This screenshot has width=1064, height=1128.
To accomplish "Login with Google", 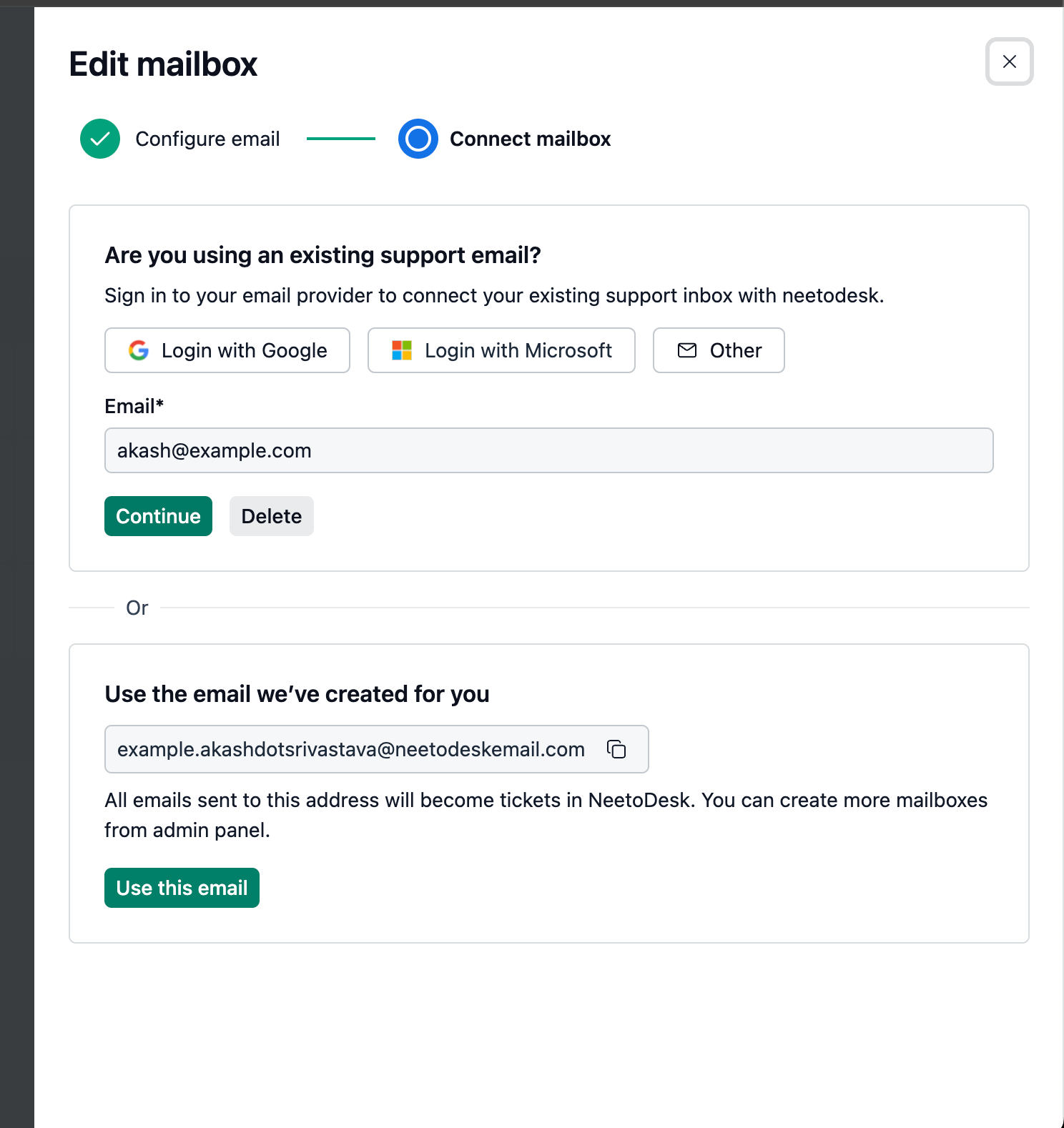I will pos(227,350).
